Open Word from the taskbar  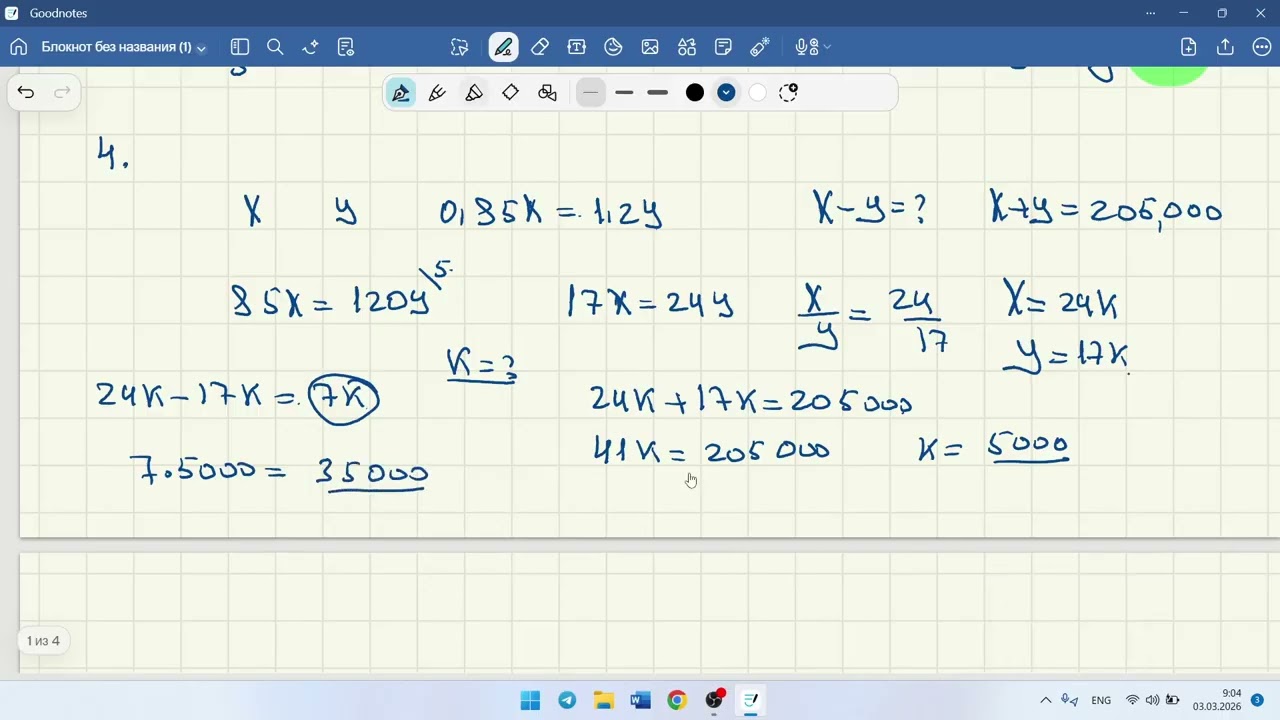pos(641,700)
